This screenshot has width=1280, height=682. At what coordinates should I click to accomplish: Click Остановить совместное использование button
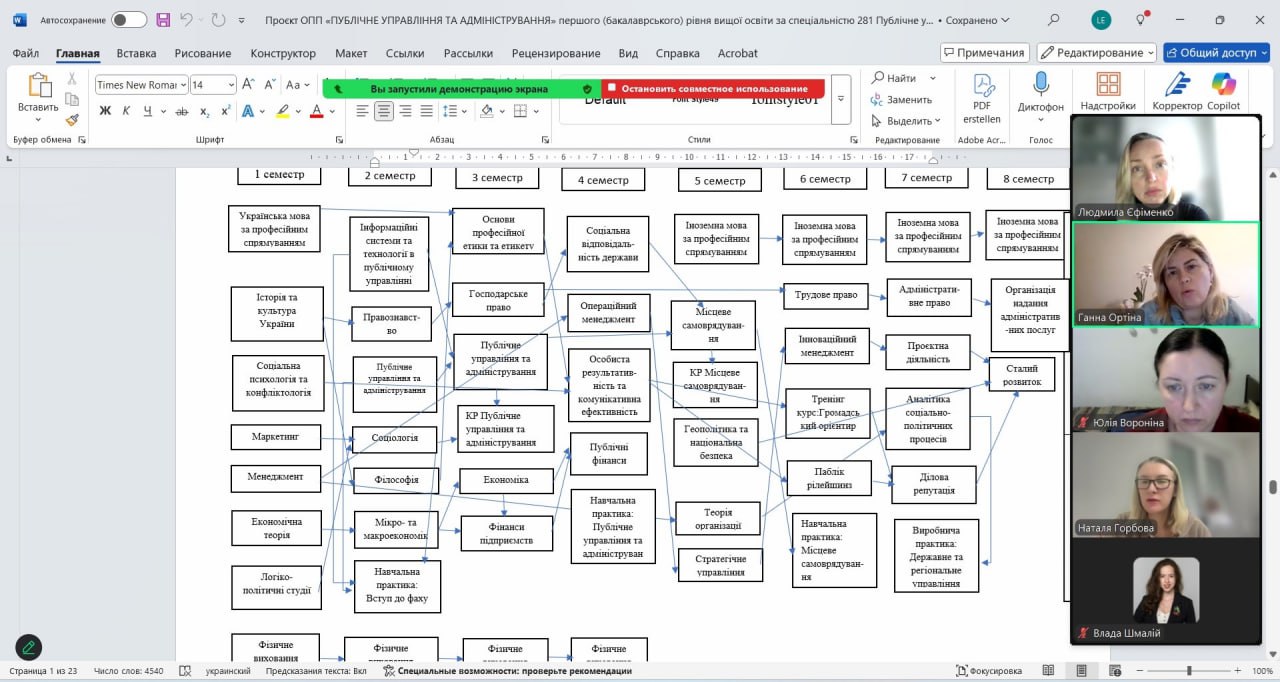(713, 89)
